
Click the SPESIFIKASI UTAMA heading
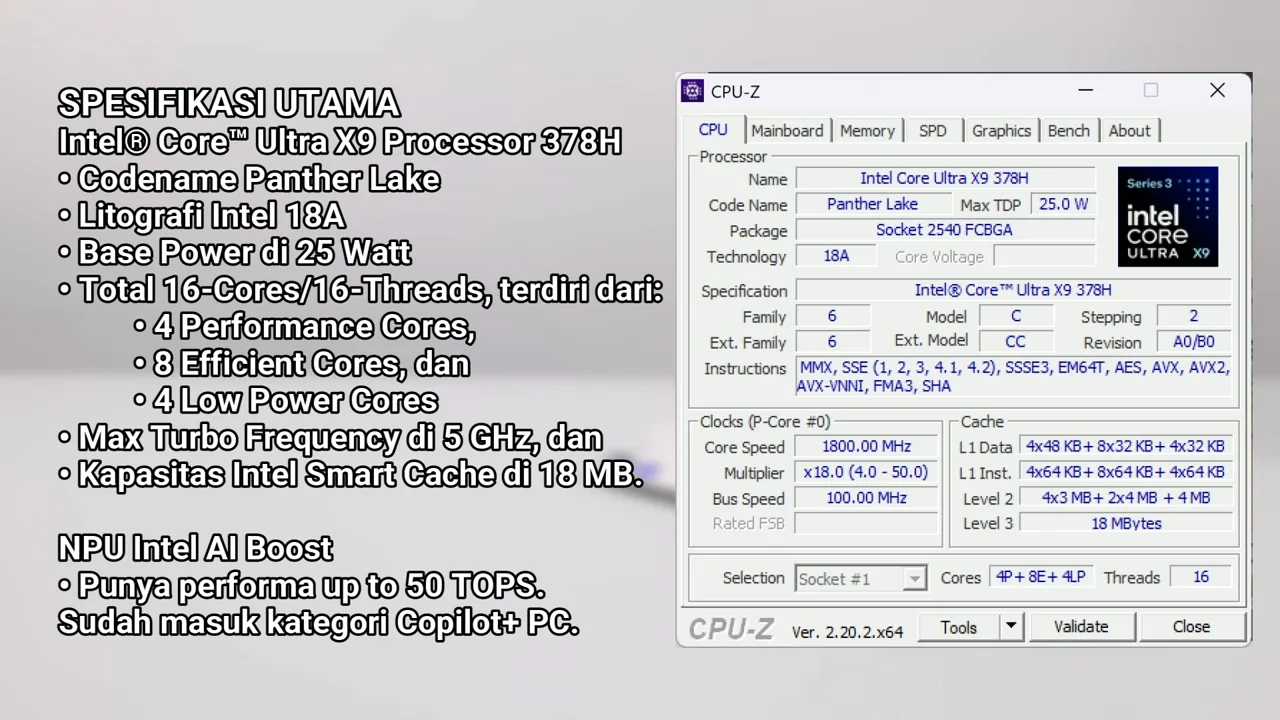coord(229,103)
